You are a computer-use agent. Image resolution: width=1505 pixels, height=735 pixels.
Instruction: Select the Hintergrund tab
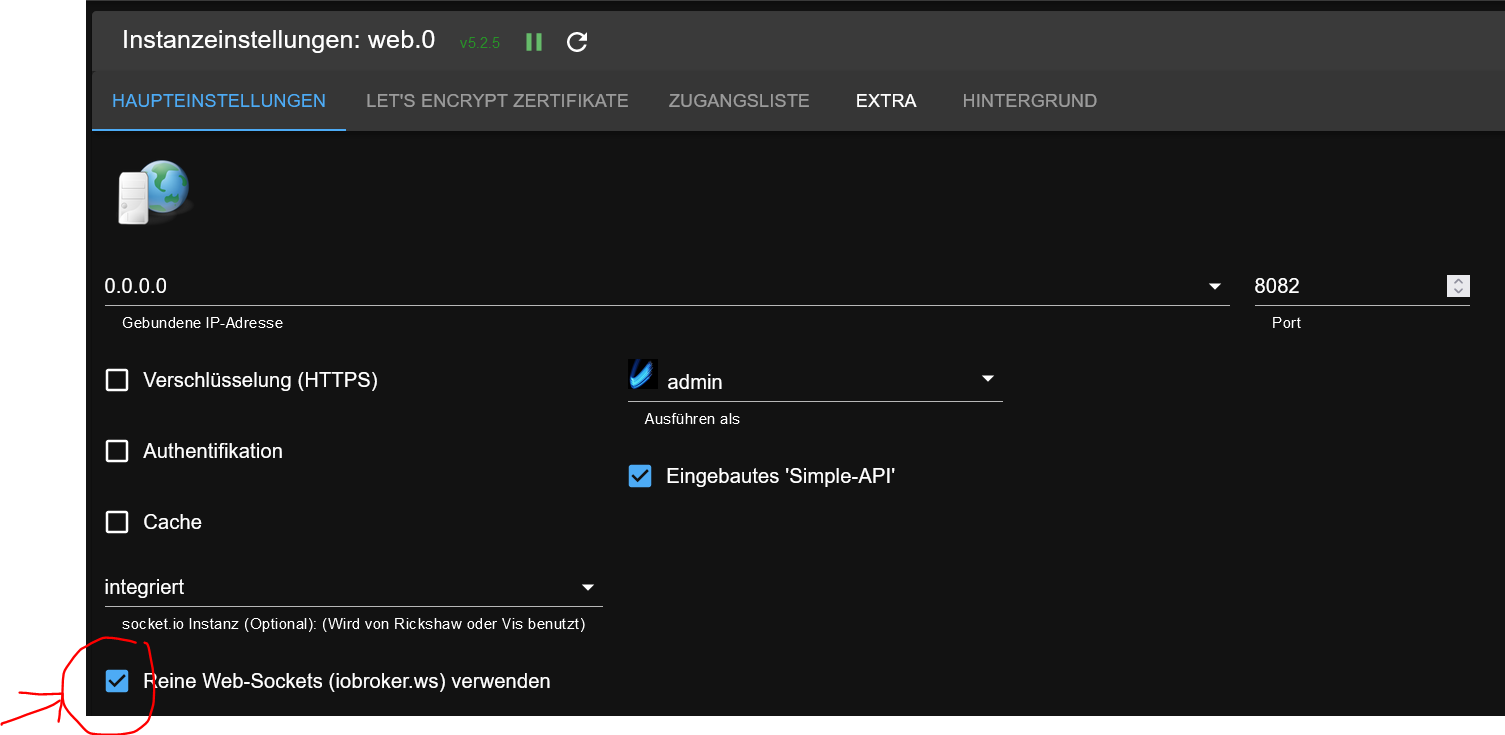(1030, 100)
